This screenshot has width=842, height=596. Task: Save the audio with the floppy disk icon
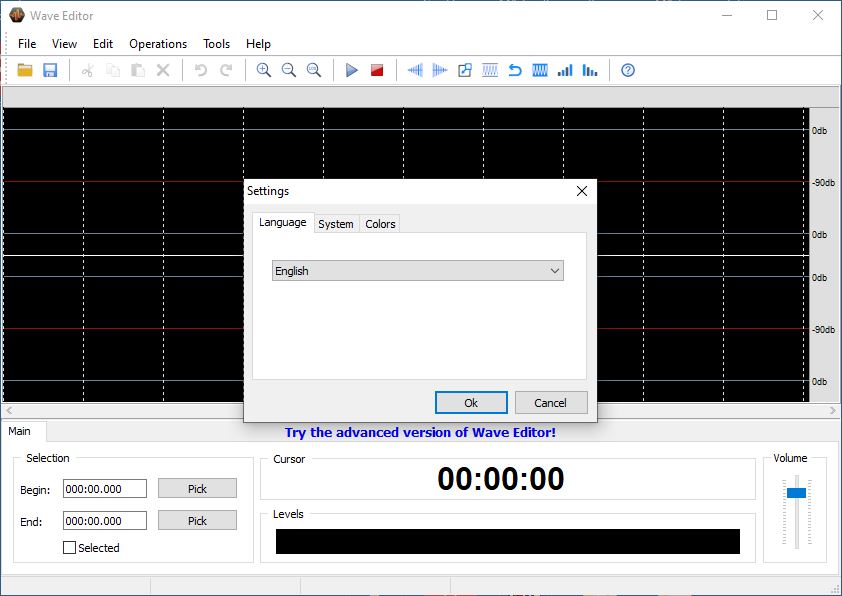50,70
